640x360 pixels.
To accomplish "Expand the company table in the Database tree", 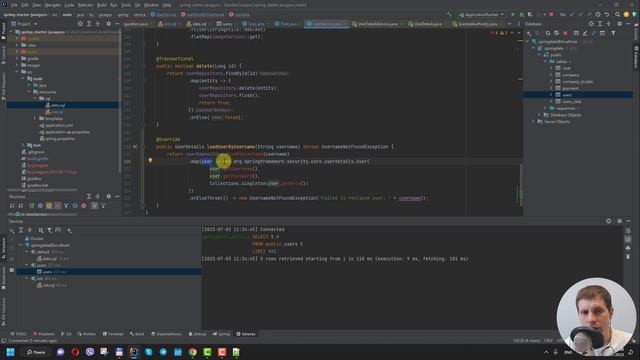I will (551, 75).
